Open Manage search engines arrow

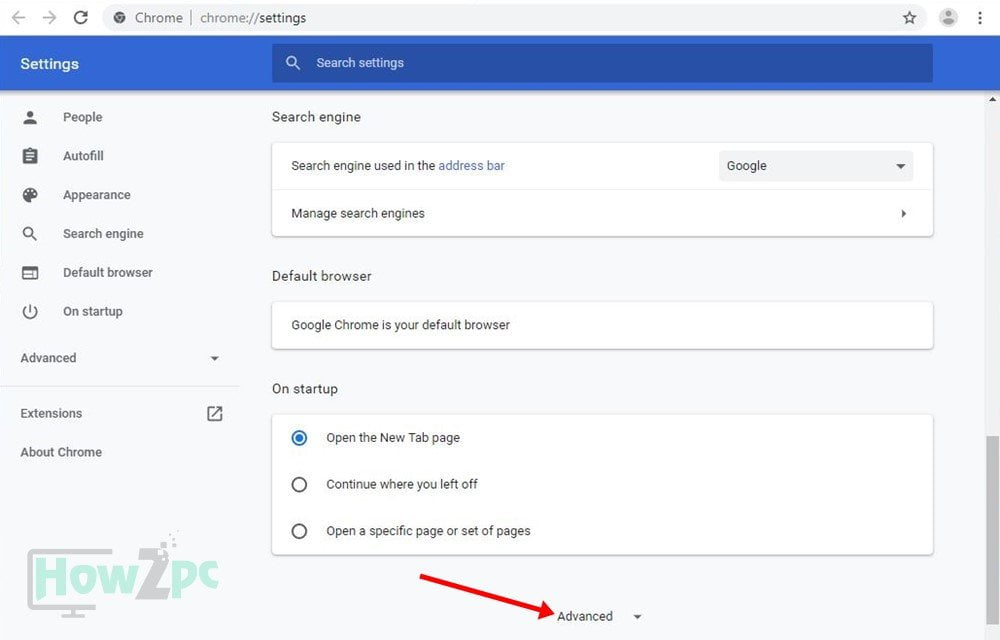(x=904, y=214)
